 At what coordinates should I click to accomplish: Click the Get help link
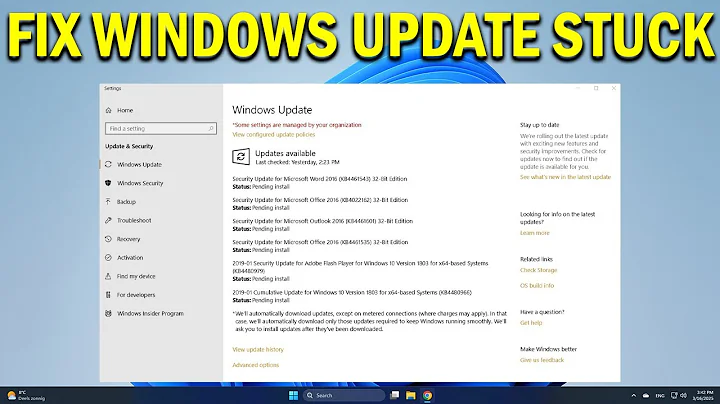pyautogui.click(x=531, y=323)
